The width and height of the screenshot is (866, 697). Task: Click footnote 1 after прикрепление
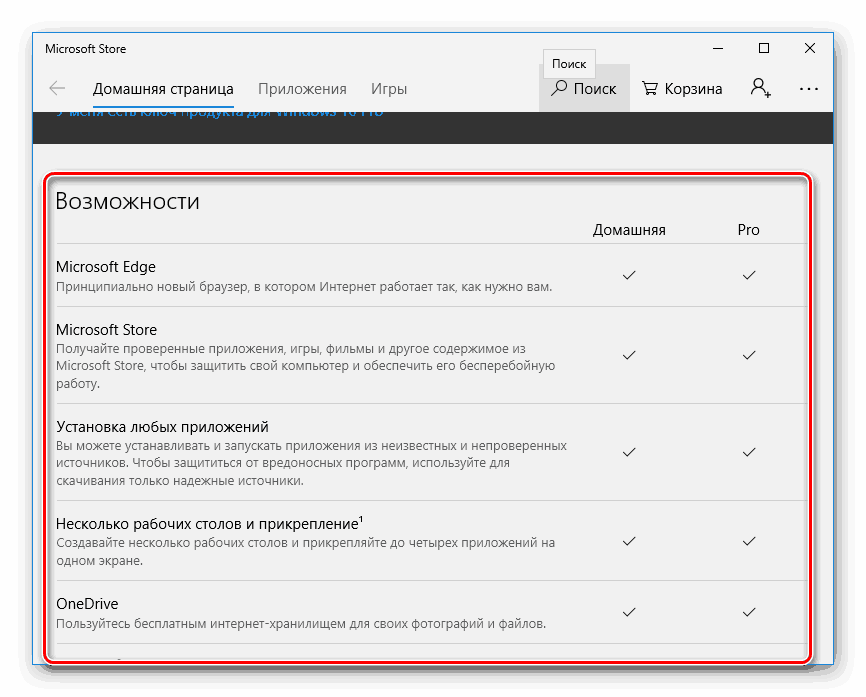click(x=361, y=520)
